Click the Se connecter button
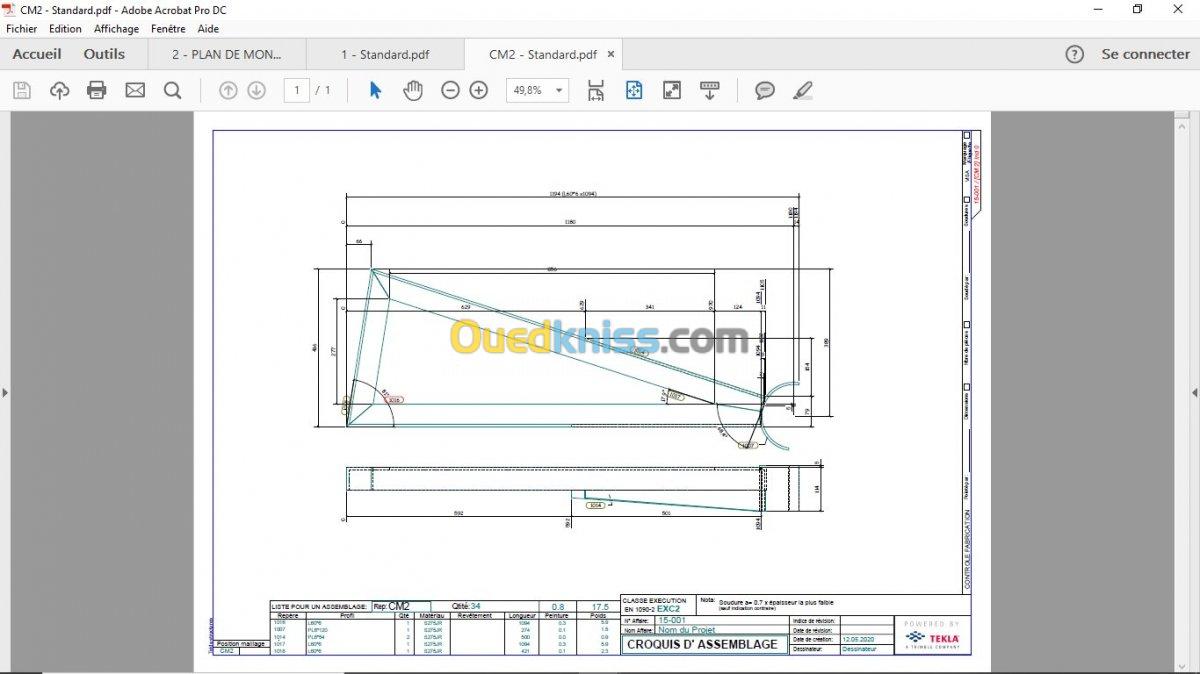The width and height of the screenshot is (1200, 674). click(x=1146, y=54)
